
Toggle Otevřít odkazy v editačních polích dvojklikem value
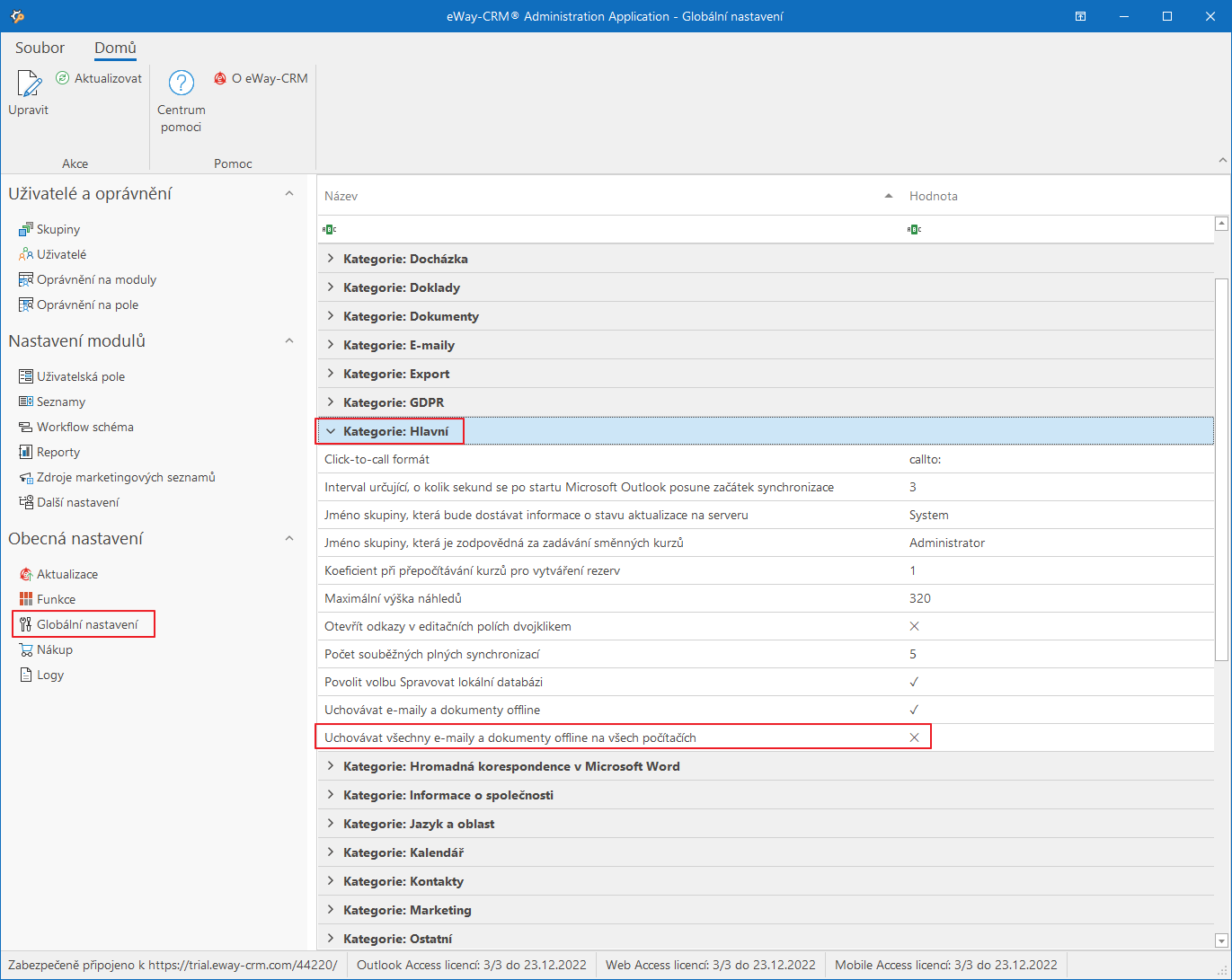click(x=914, y=626)
